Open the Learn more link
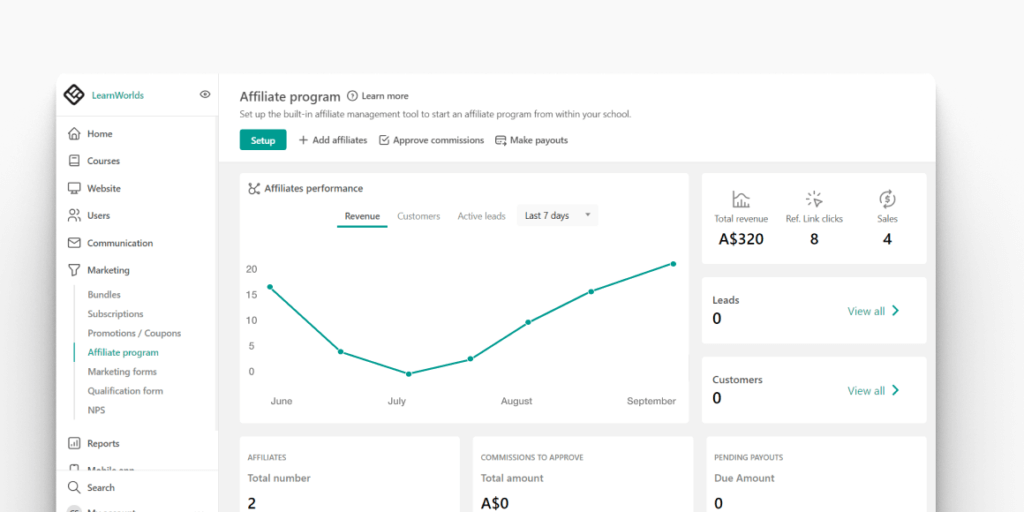This screenshot has height=512, width=1024. (385, 96)
